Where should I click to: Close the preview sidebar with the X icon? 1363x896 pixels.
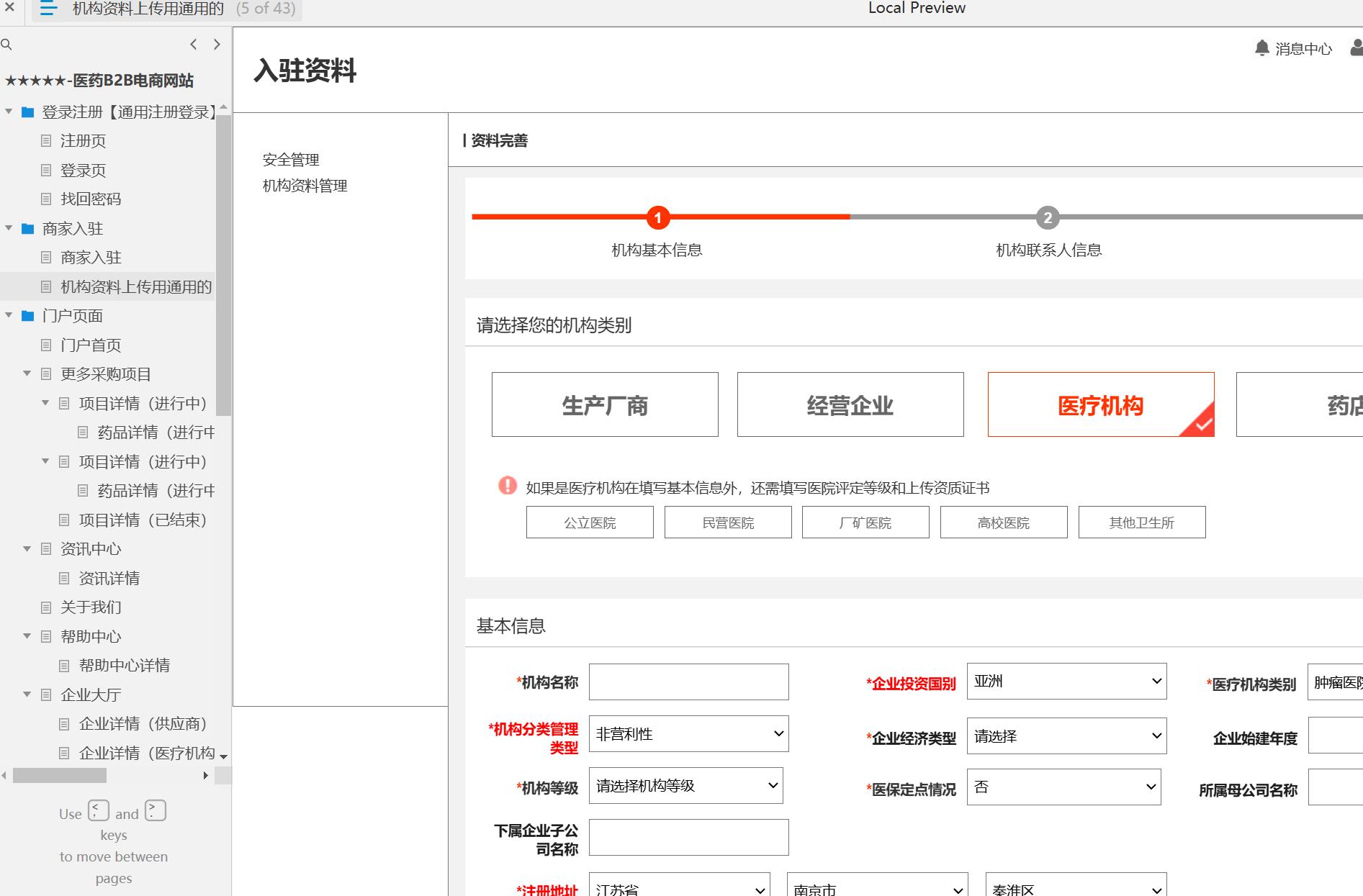click(x=9, y=8)
